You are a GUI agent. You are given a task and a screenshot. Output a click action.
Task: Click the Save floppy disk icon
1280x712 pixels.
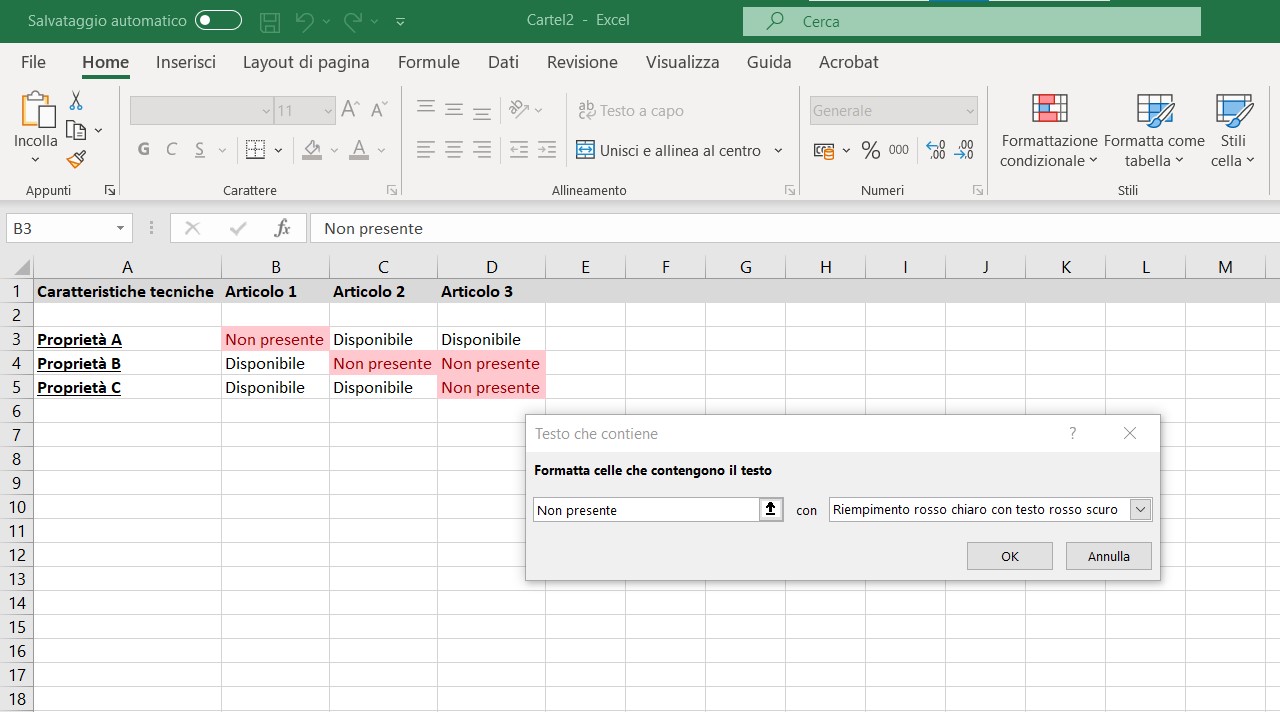(x=269, y=21)
